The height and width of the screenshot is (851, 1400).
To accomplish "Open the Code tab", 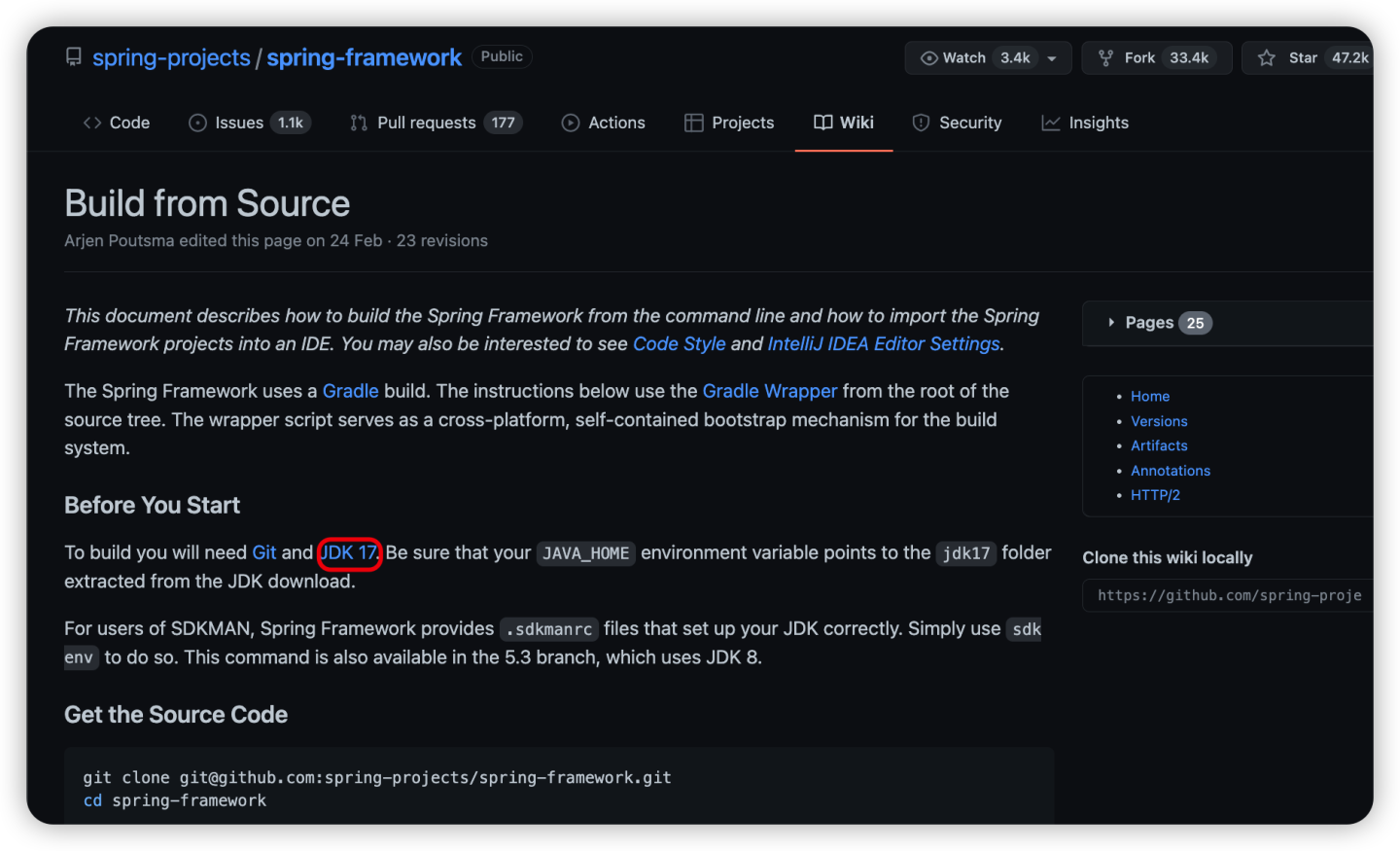I will [116, 123].
